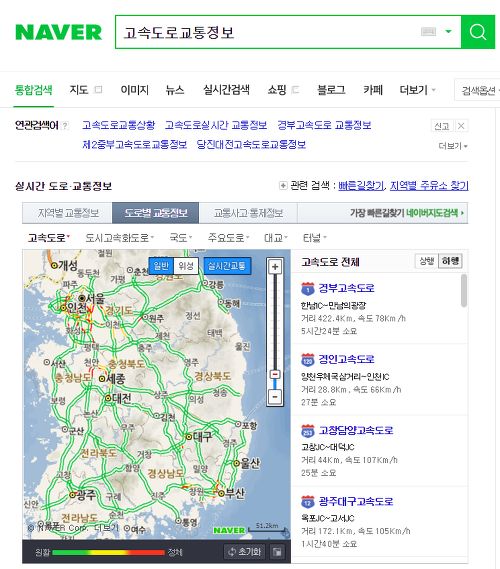Viewport: 500px width, 569px height.
Task: Click the 신고 report button
Action: [x=442, y=126]
